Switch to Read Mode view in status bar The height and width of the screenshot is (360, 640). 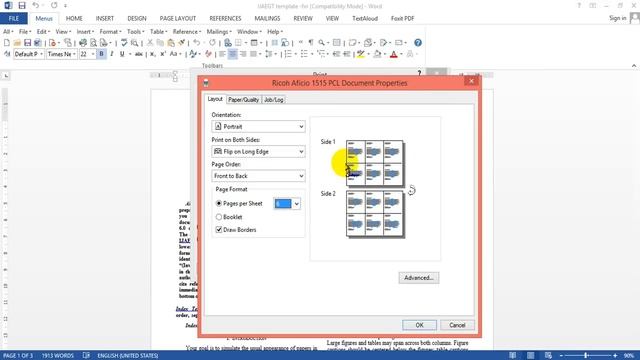(513, 356)
